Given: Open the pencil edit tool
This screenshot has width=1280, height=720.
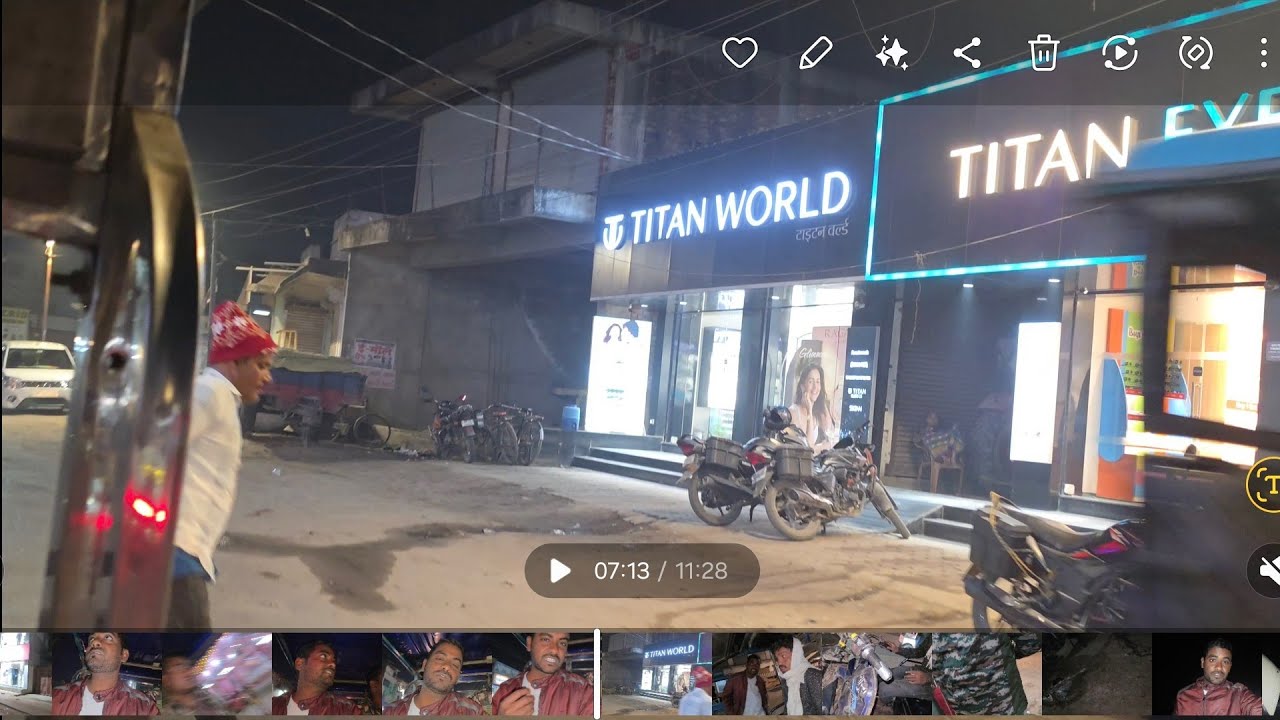Looking at the screenshot, I should pyautogui.click(x=816, y=52).
